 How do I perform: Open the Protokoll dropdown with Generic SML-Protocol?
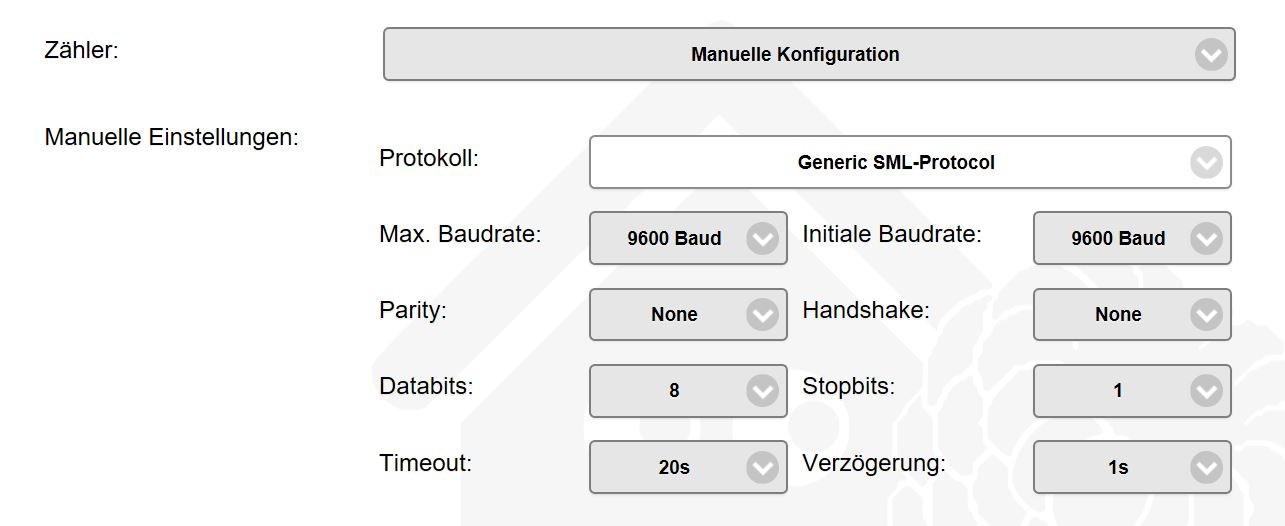coord(895,162)
